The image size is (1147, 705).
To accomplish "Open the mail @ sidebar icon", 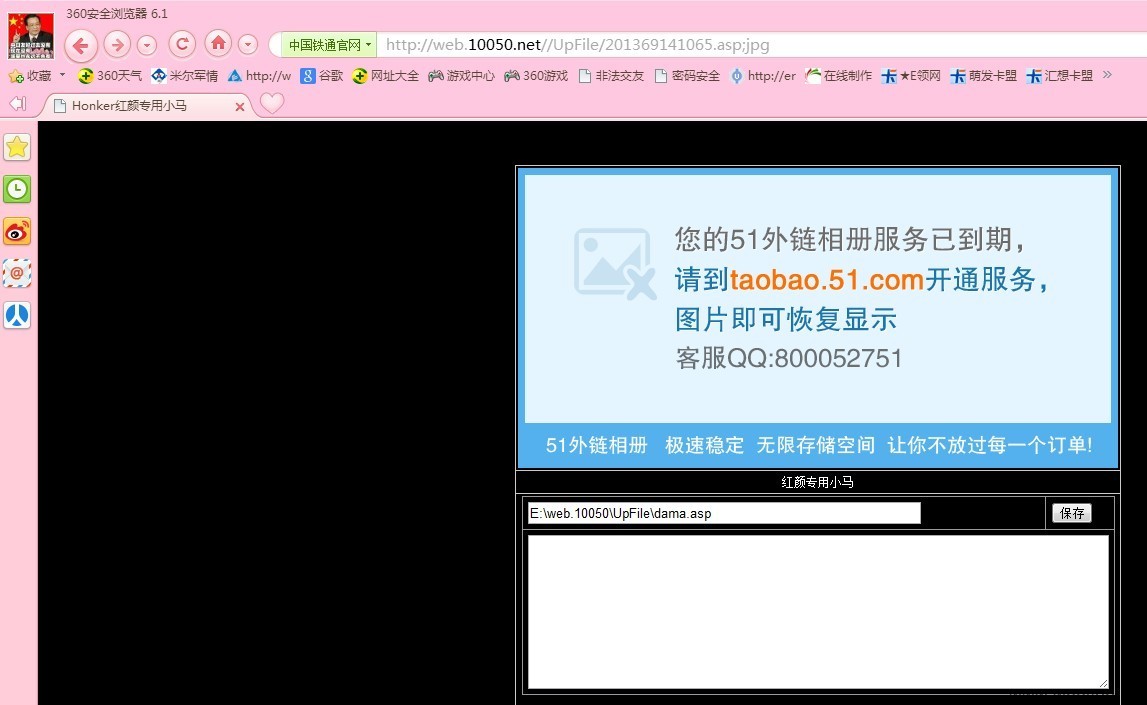I will (17, 274).
